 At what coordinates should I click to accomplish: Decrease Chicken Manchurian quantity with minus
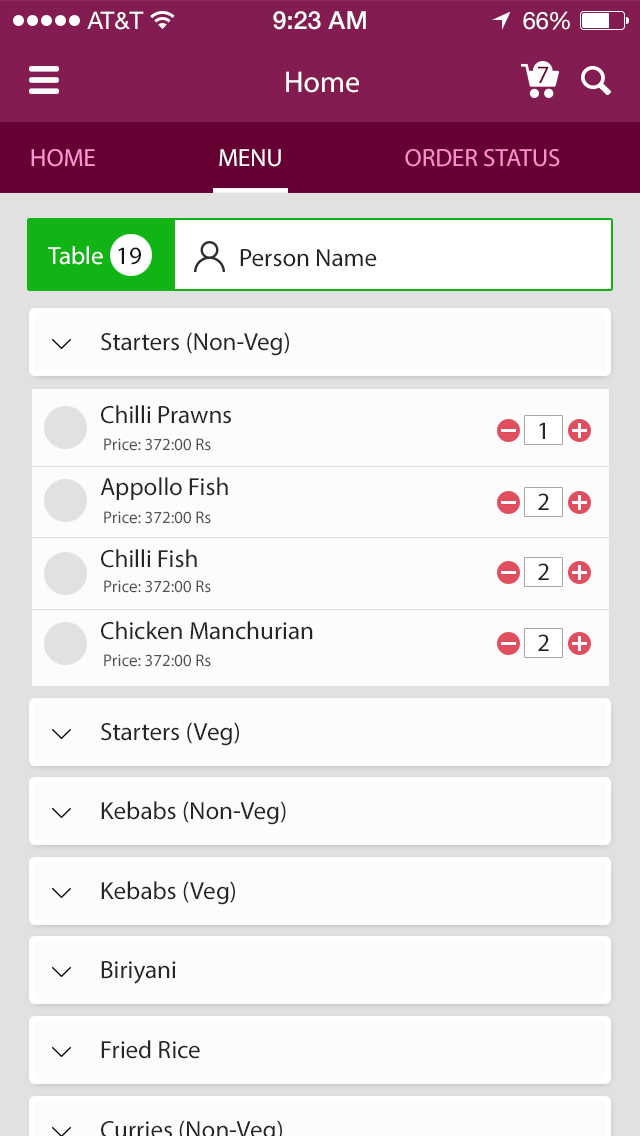[508, 644]
